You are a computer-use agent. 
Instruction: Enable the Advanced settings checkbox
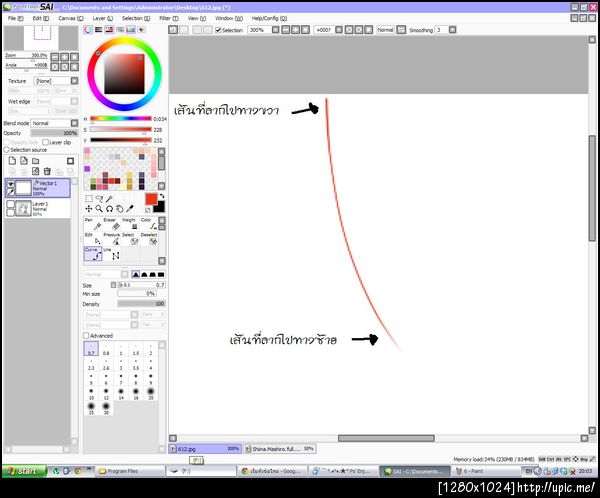click(x=86, y=335)
